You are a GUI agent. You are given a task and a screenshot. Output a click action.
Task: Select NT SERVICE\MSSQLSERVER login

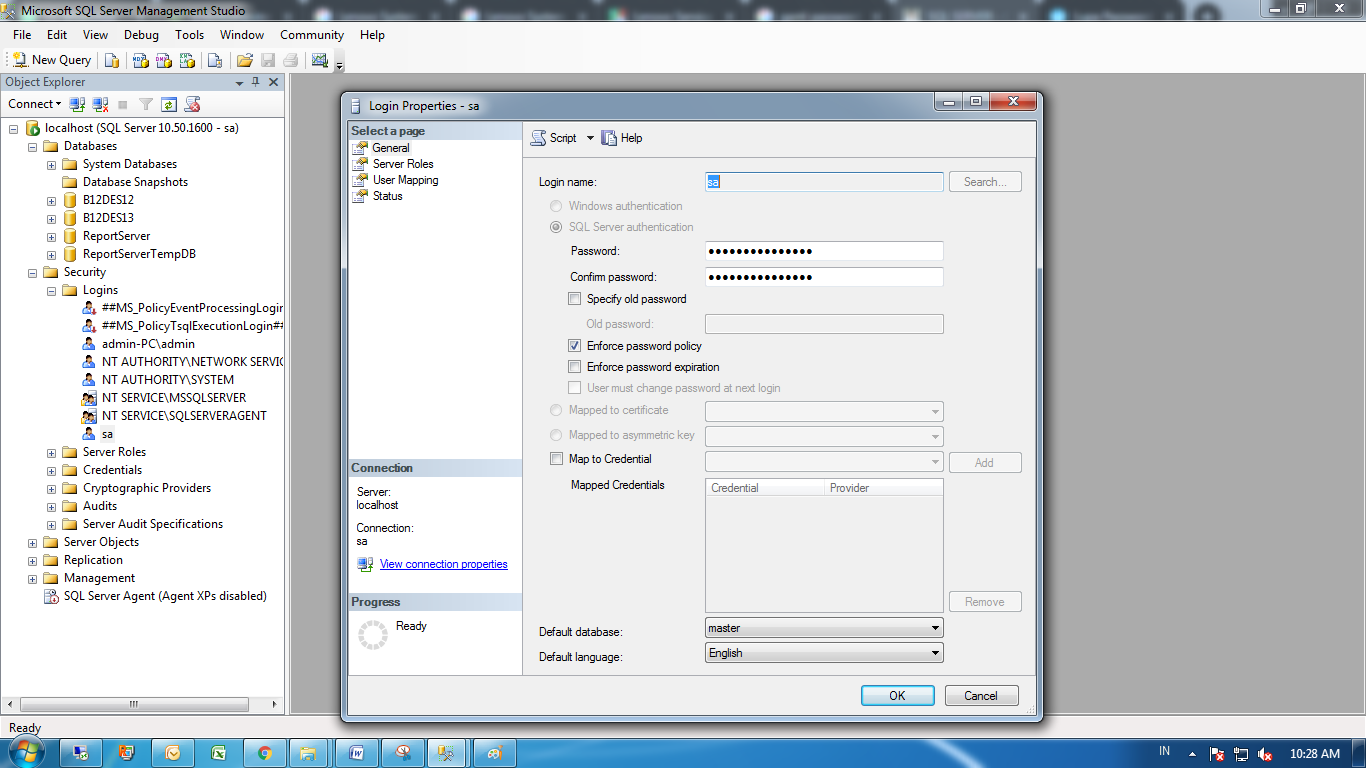point(174,398)
